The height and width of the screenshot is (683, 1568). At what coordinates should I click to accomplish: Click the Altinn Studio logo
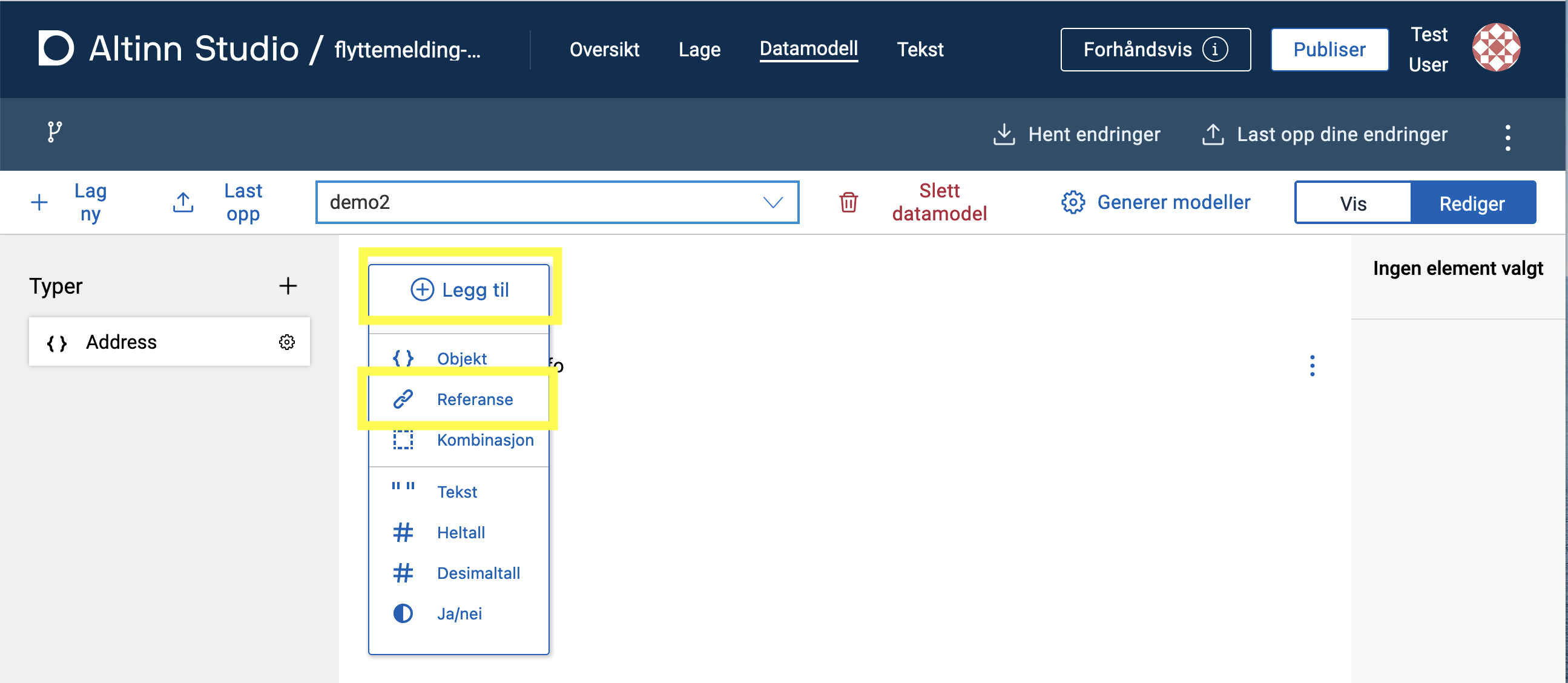click(56, 48)
